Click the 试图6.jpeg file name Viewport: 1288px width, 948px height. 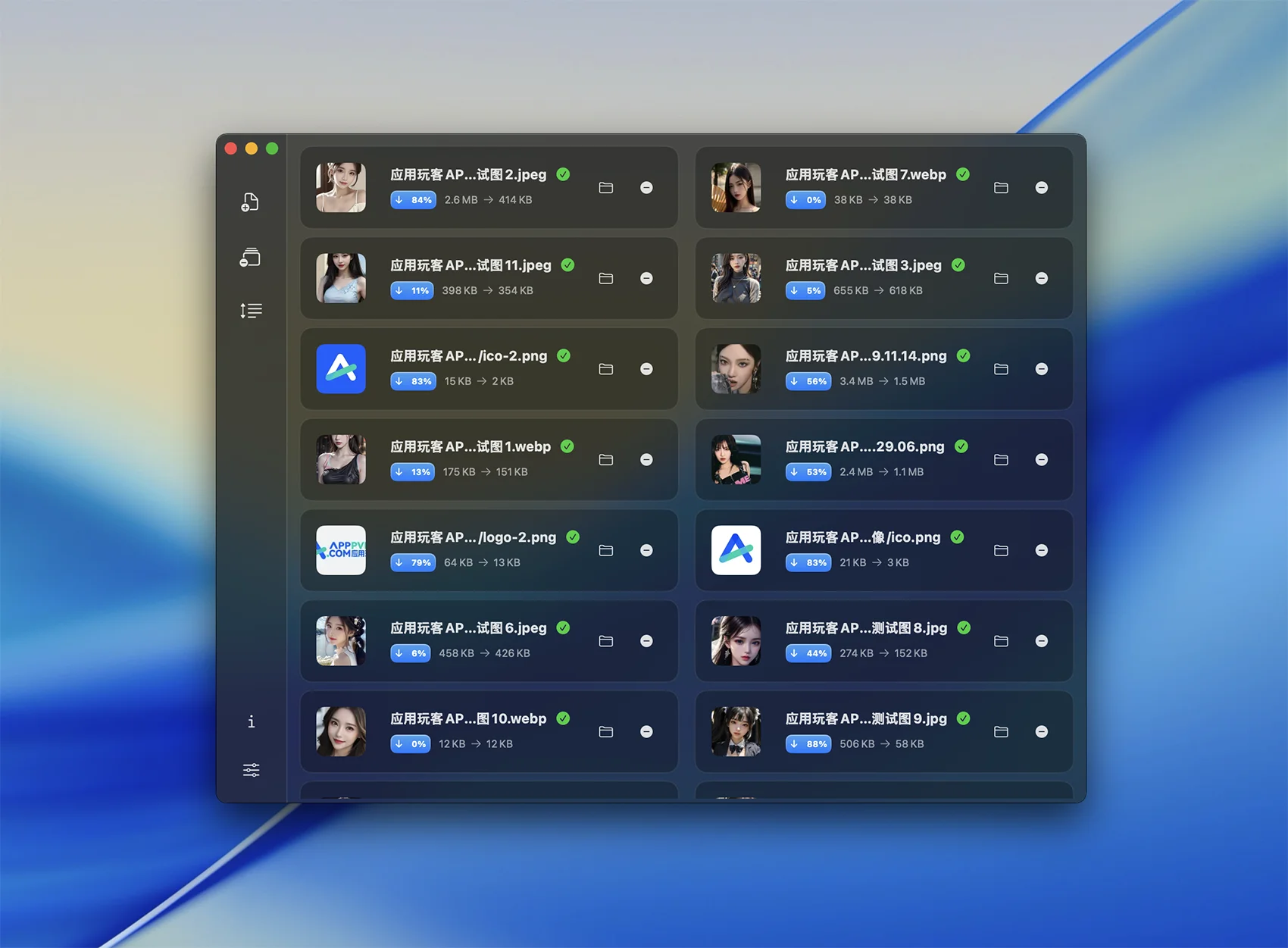[x=467, y=628]
